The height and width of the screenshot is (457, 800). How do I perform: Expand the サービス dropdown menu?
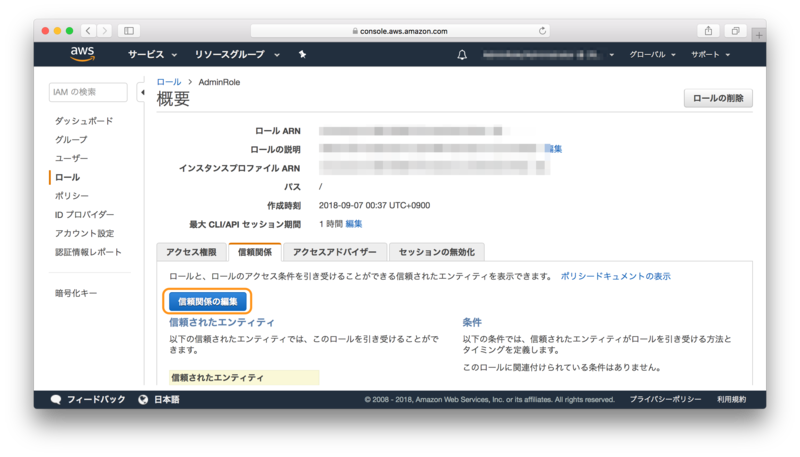point(153,54)
